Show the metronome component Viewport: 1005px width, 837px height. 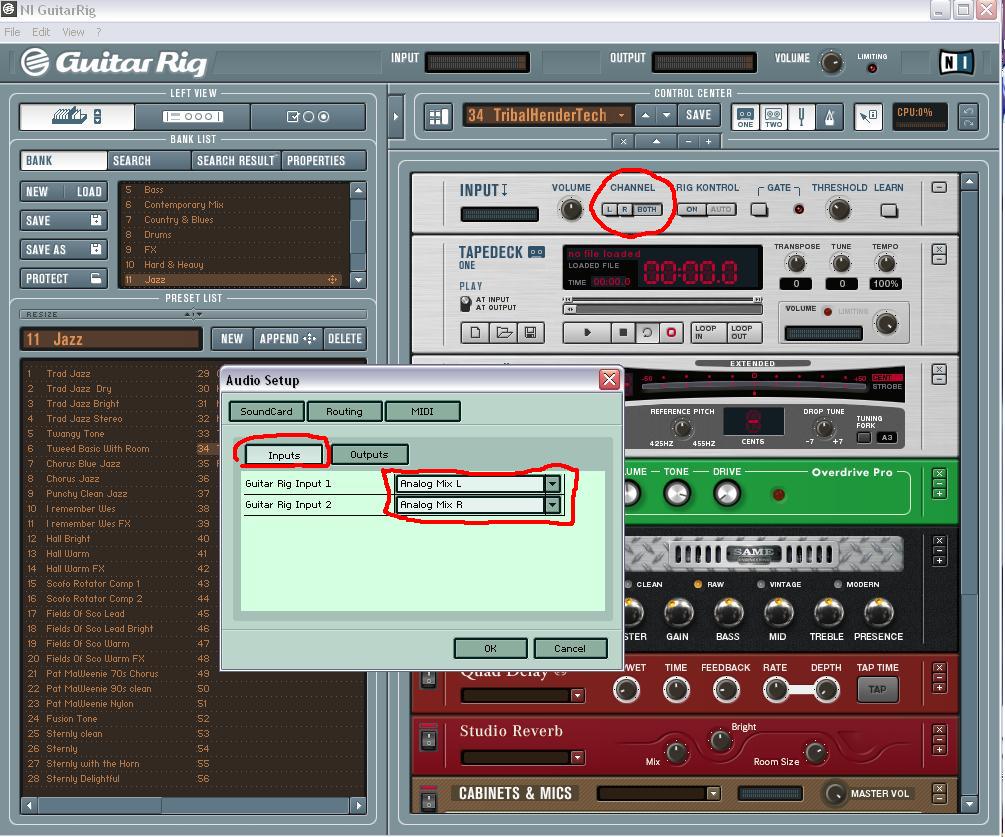coord(829,117)
